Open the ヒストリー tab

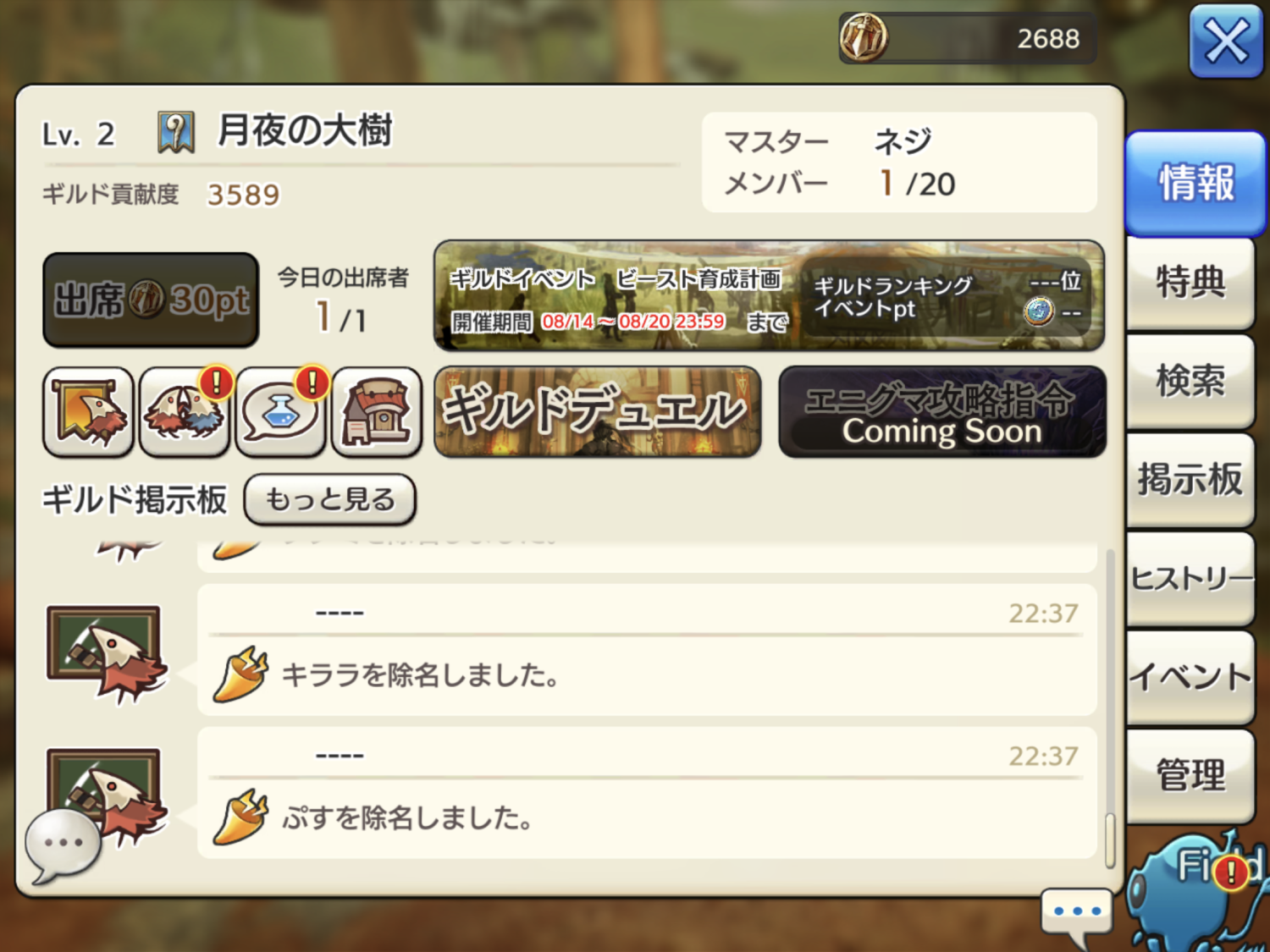coord(1190,578)
